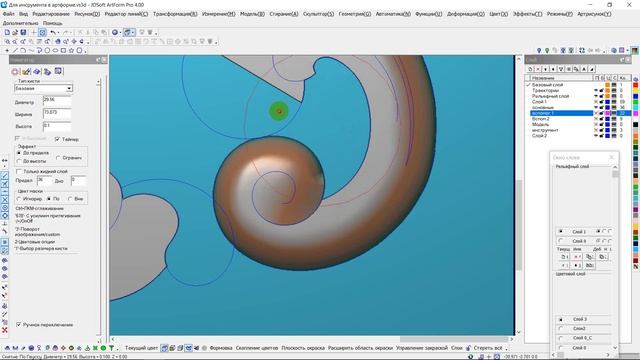
Task: Click the New layer icon in the layers toolbar
Action: (530, 69)
